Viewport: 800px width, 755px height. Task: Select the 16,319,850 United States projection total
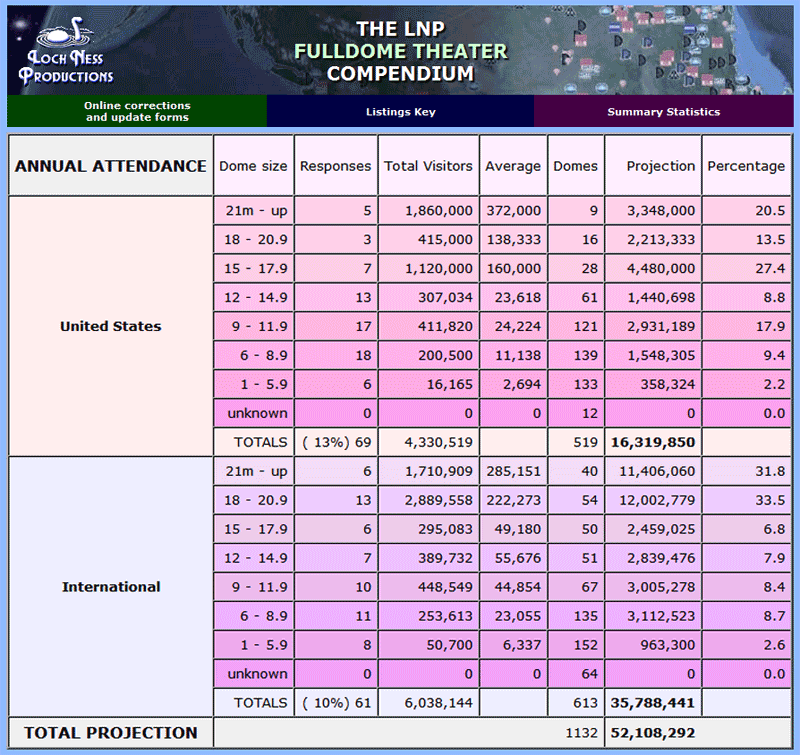point(653,442)
